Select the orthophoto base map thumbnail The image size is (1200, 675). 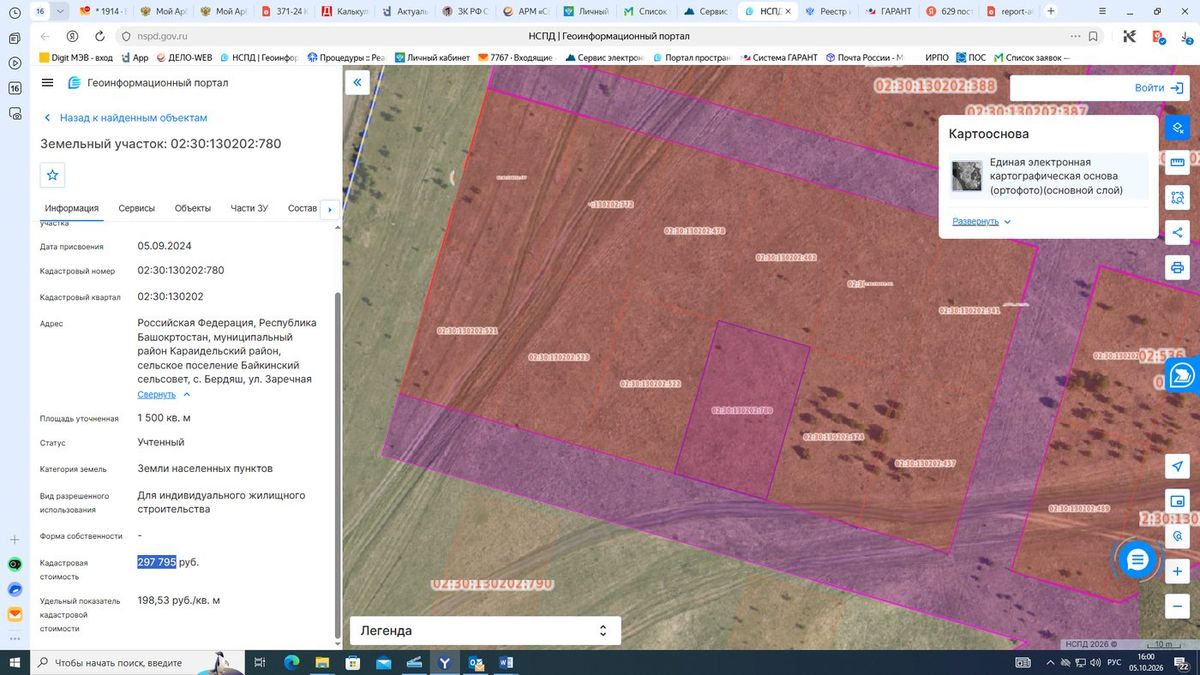pyautogui.click(x=967, y=176)
